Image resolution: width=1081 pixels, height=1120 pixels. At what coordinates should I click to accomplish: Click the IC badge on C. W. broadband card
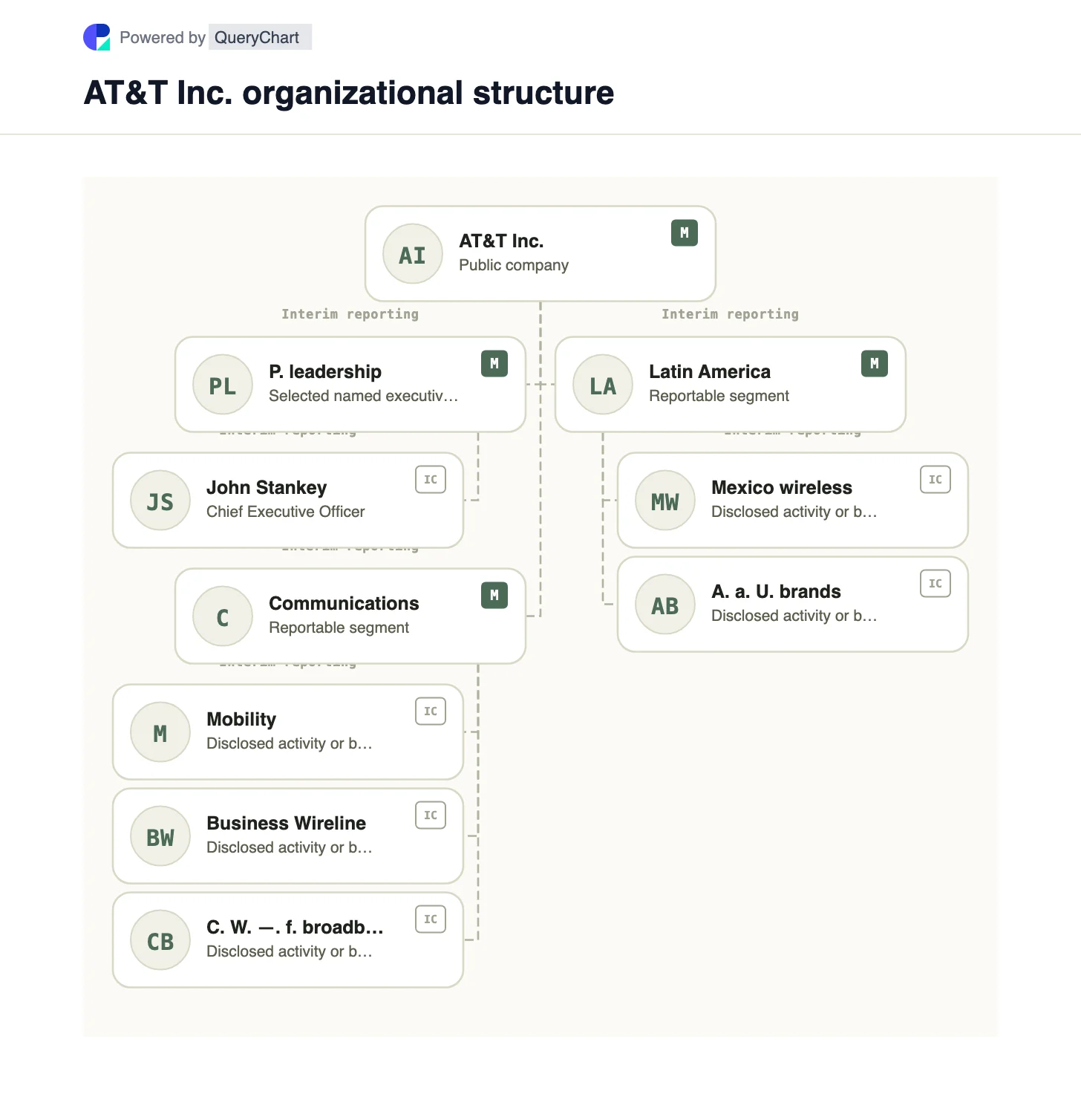click(x=431, y=919)
